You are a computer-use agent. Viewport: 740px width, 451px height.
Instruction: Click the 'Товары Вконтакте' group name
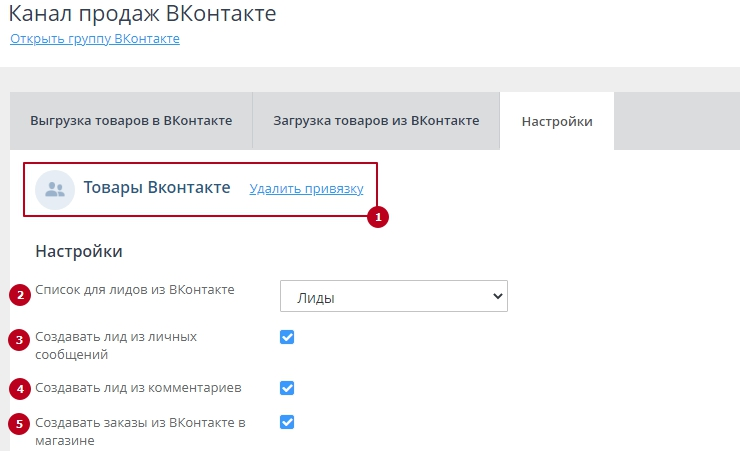[157, 188]
